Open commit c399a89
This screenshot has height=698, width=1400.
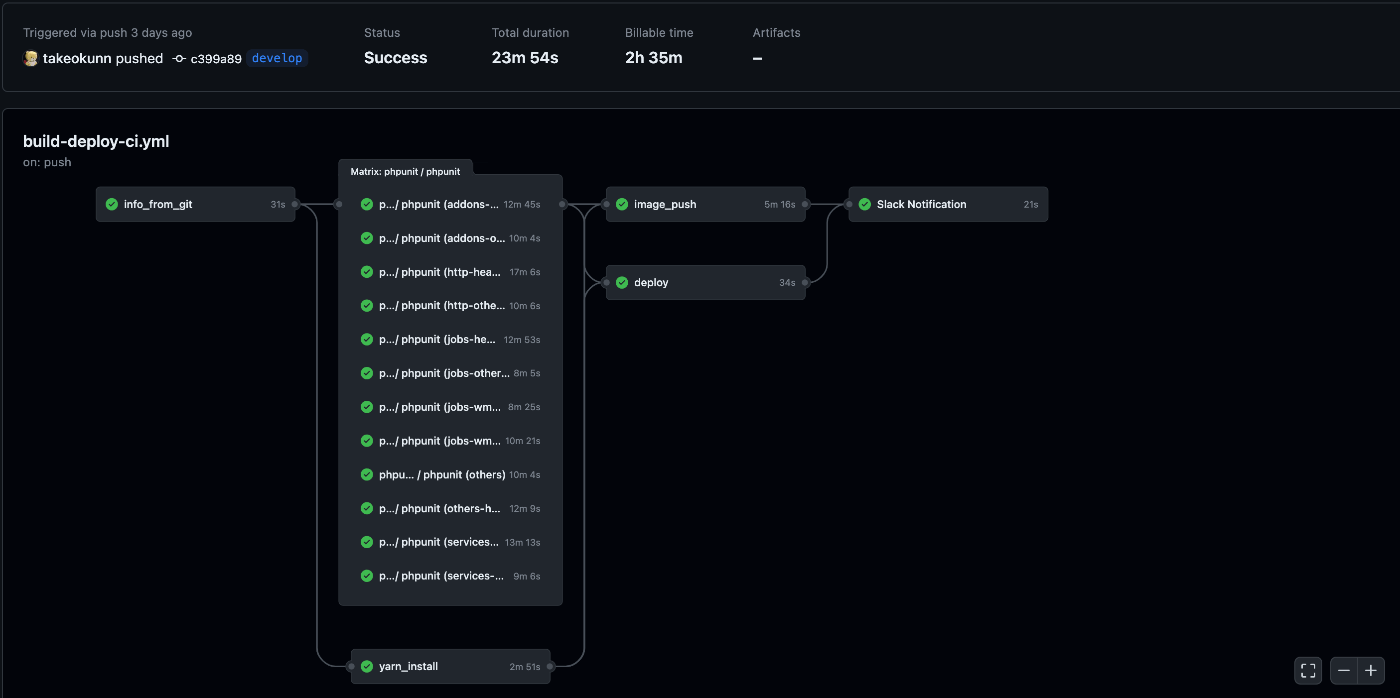tap(216, 58)
